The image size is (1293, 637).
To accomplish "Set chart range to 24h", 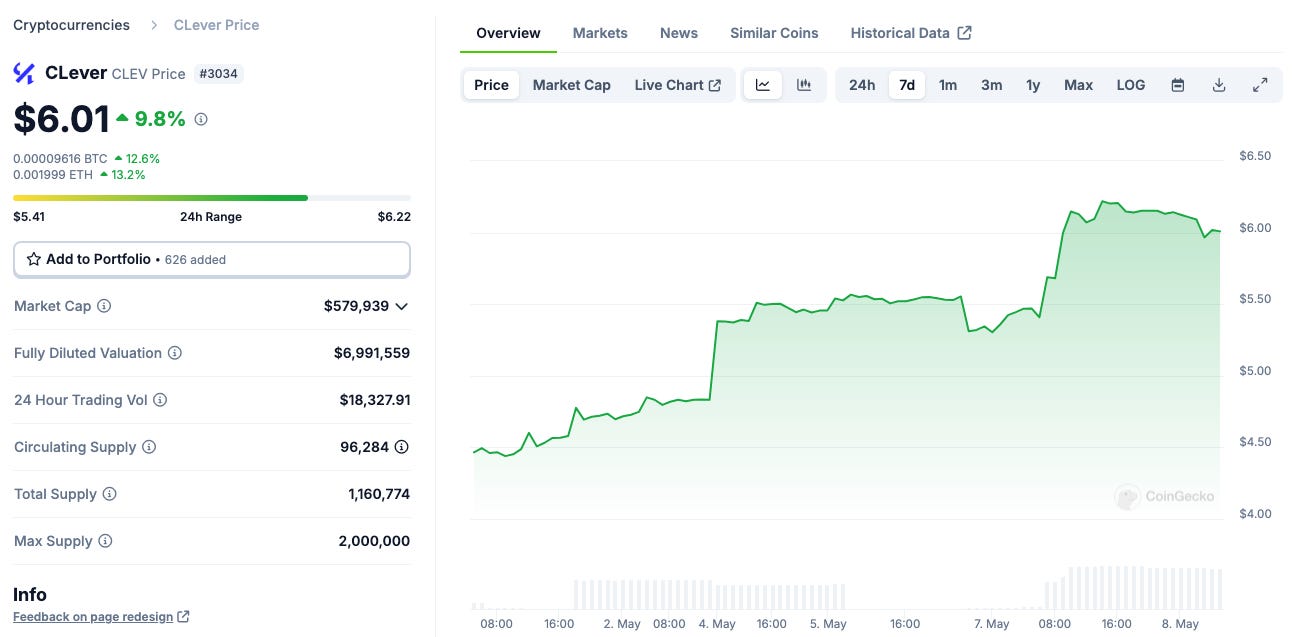I will click(862, 85).
